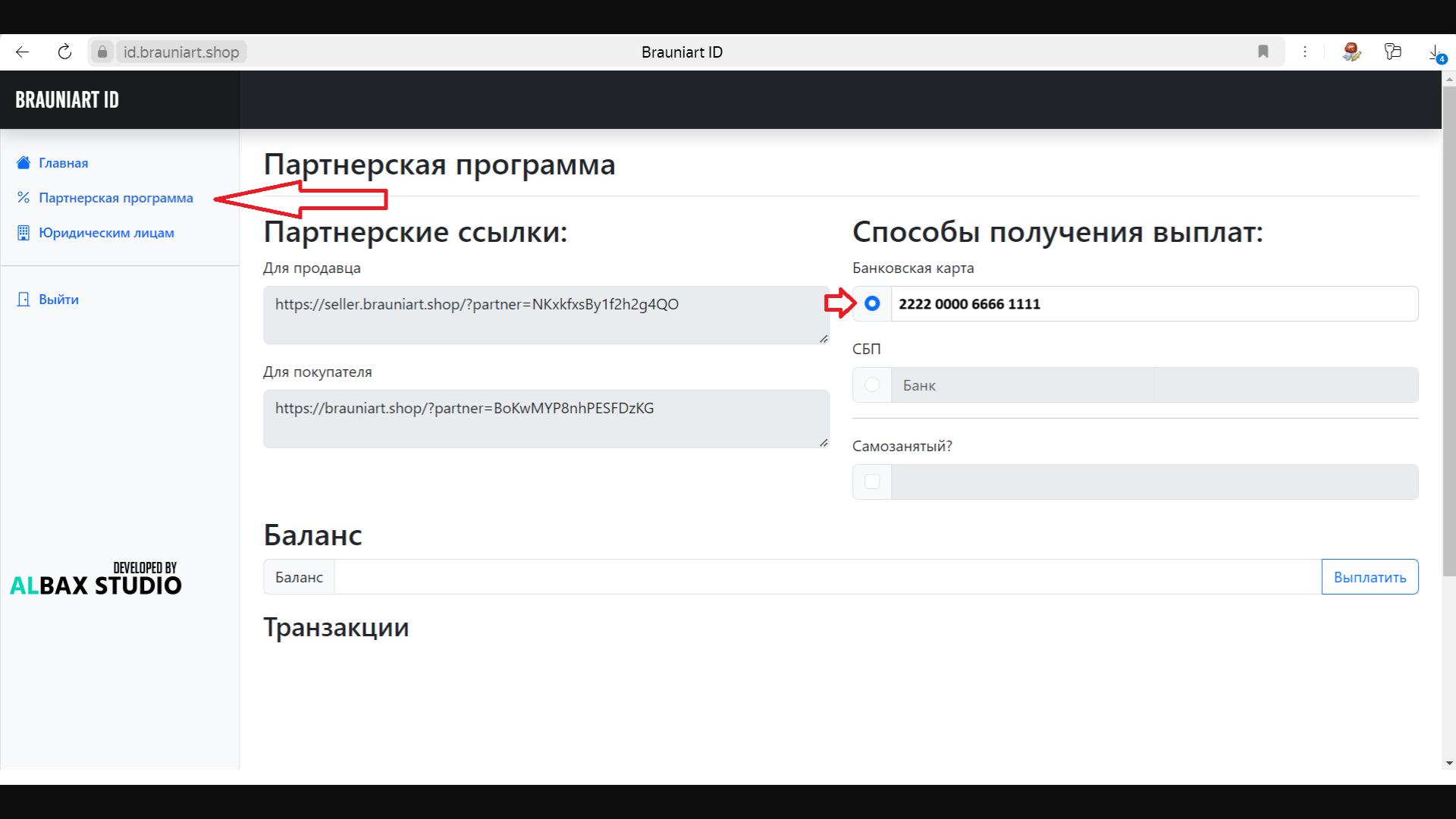This screenshot has height=819, width=1456.
Task: Open Партнерская программа in the sidebar
Action: tap(116, 198)
